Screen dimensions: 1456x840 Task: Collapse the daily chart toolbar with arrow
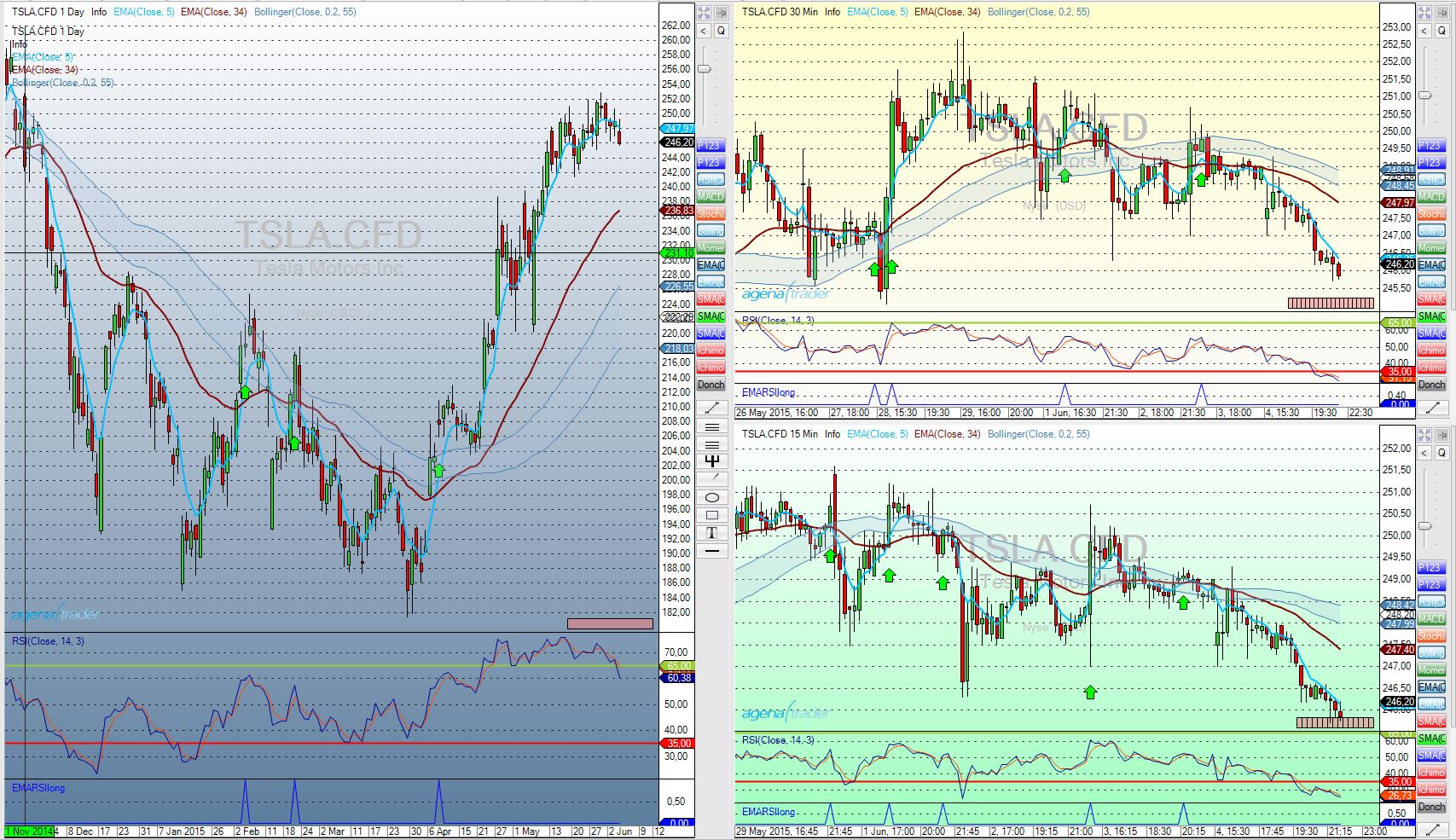(704, 31)
